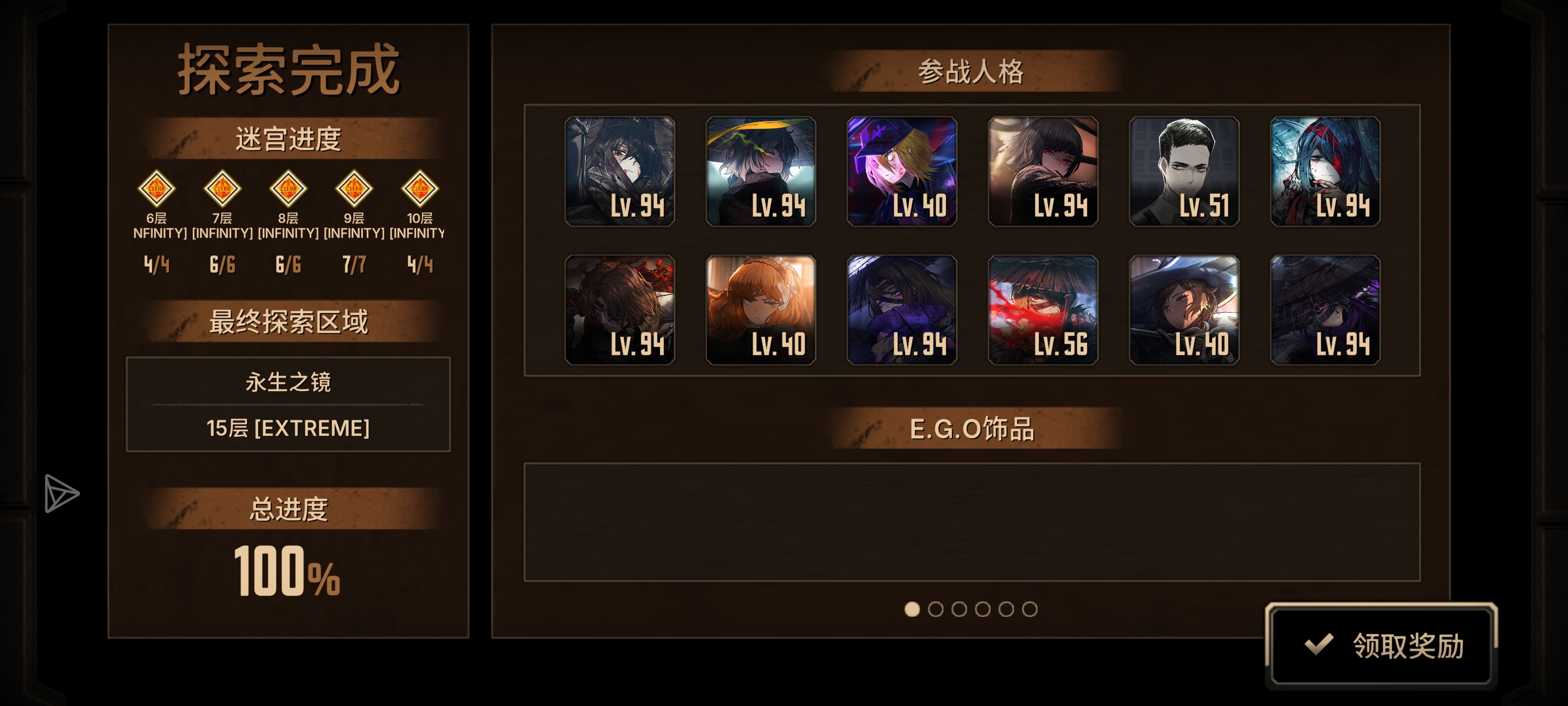Select the 10层 CLEAR diamond badge
Screen dimensions: 1568x706
coord(420,188)
